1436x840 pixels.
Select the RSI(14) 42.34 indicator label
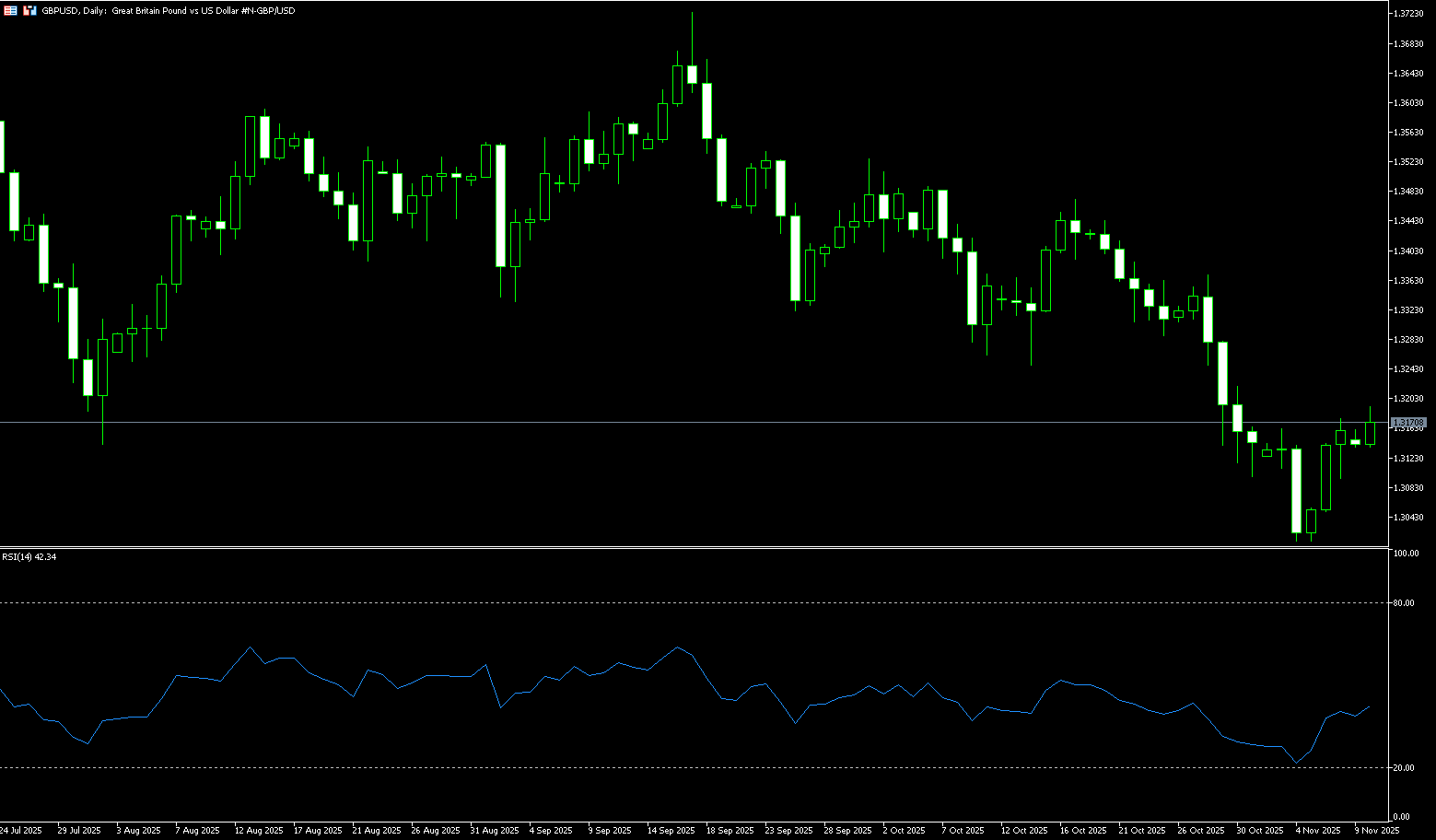click(29, 557)
